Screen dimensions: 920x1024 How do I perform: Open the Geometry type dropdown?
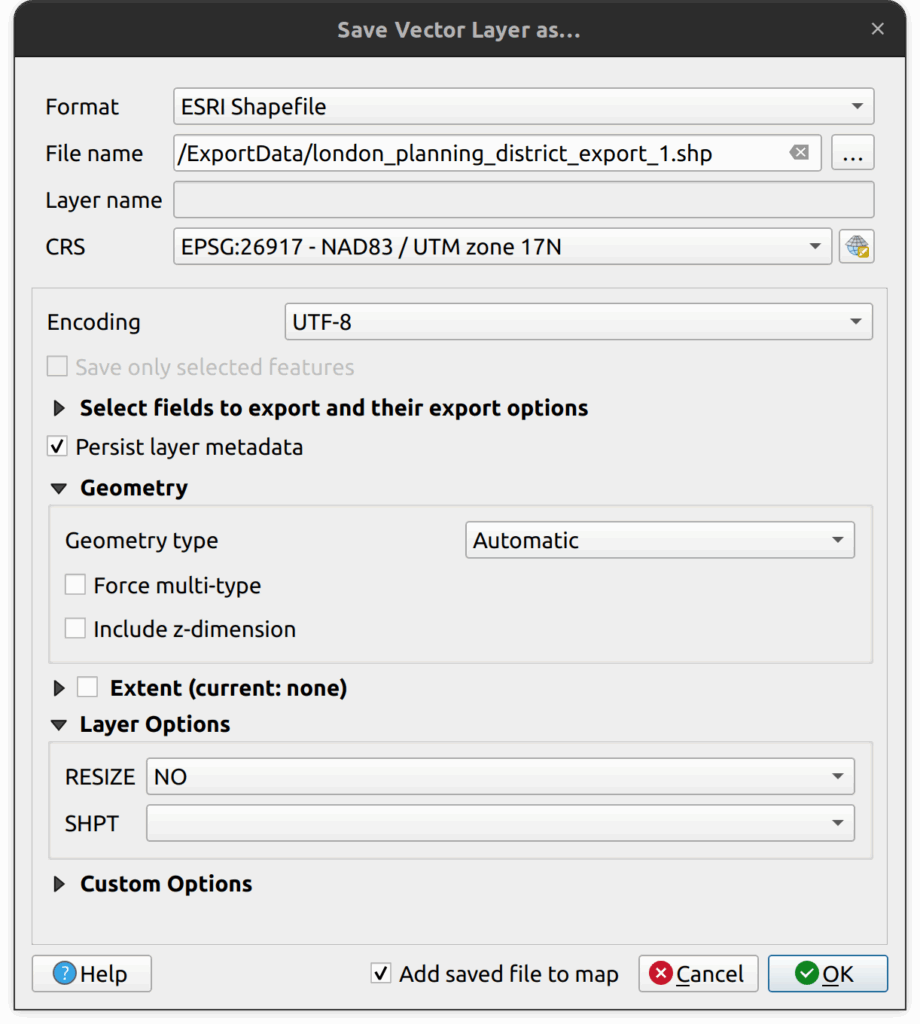click(659, 541)
